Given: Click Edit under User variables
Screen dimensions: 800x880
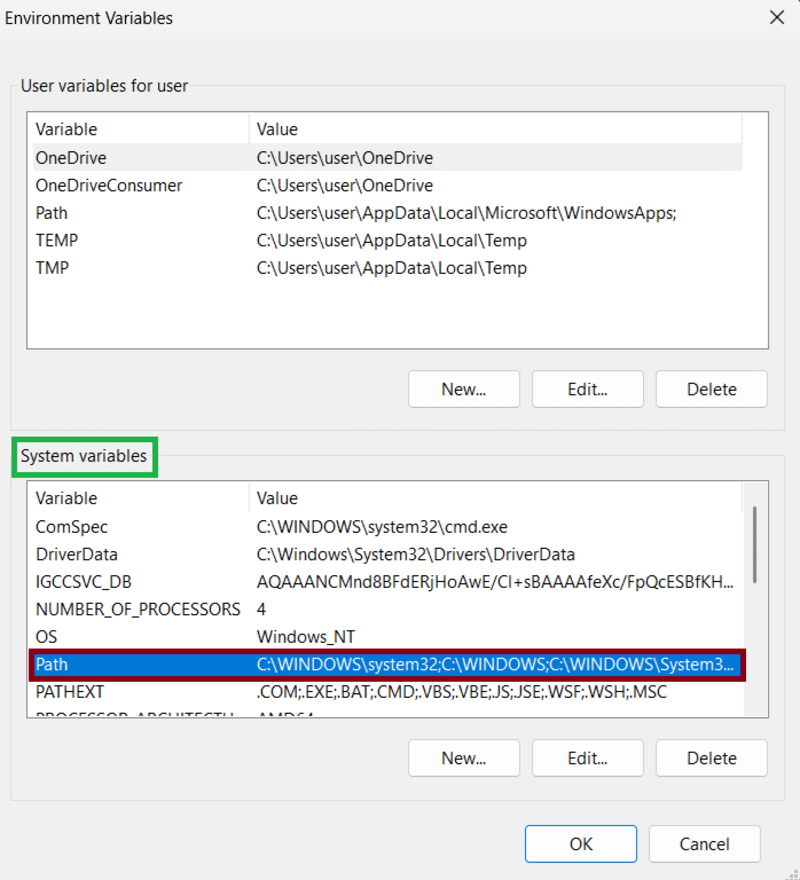Looking at the screenshot, I should 587,389.
